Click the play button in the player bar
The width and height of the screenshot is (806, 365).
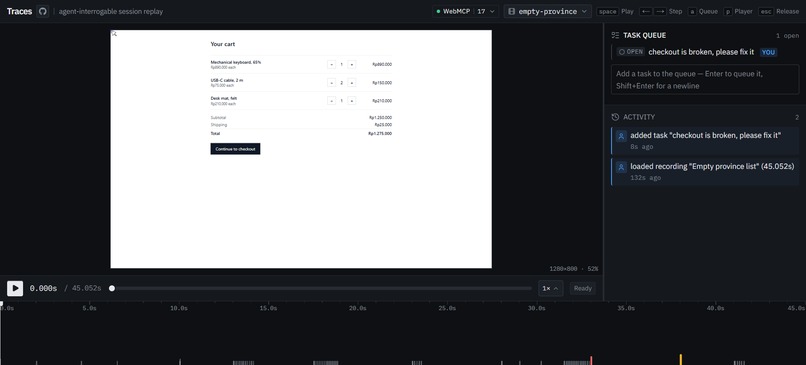pyautogui.click(x=15, y=288)
